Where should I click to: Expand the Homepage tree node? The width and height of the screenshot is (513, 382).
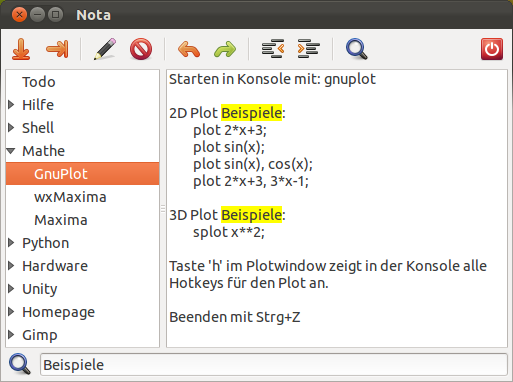(x=11, y=312)
